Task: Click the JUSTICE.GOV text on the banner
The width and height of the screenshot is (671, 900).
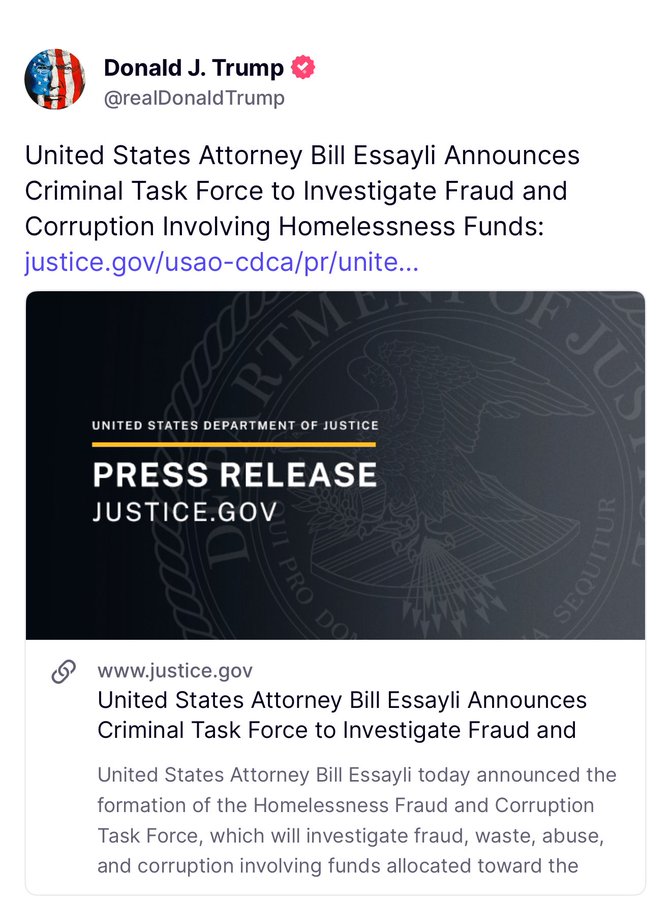Action: 185,512
